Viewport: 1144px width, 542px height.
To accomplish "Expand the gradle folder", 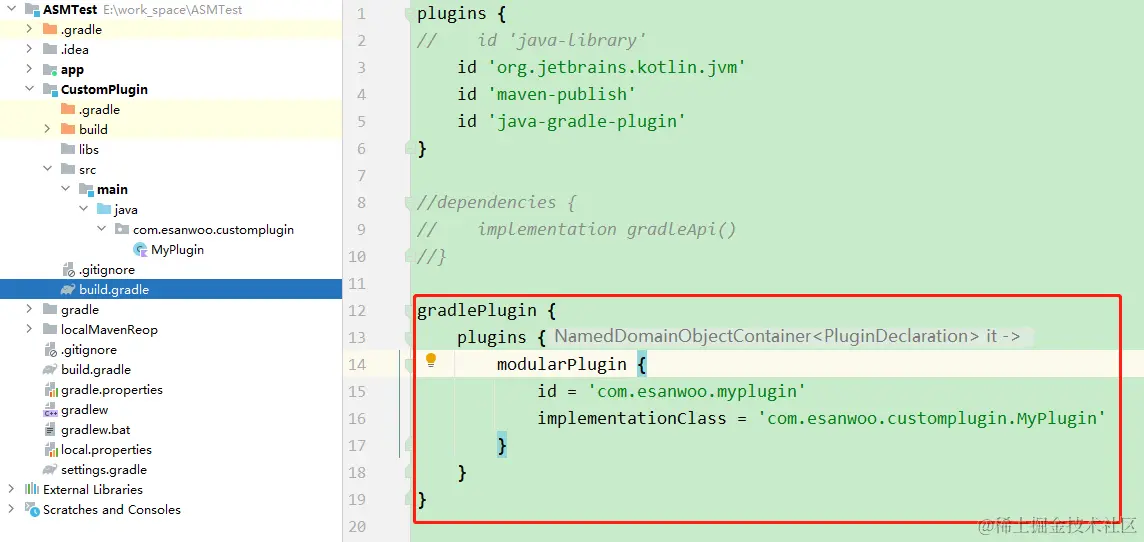I will tap(29, 309).
